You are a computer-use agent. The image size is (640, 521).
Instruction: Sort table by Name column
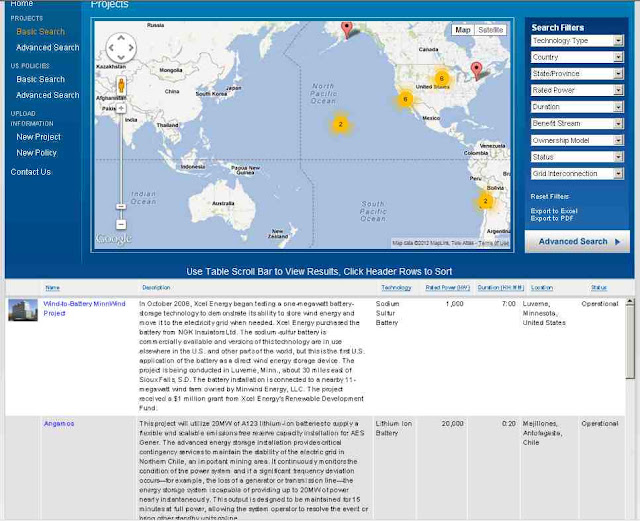pos(52,288)
